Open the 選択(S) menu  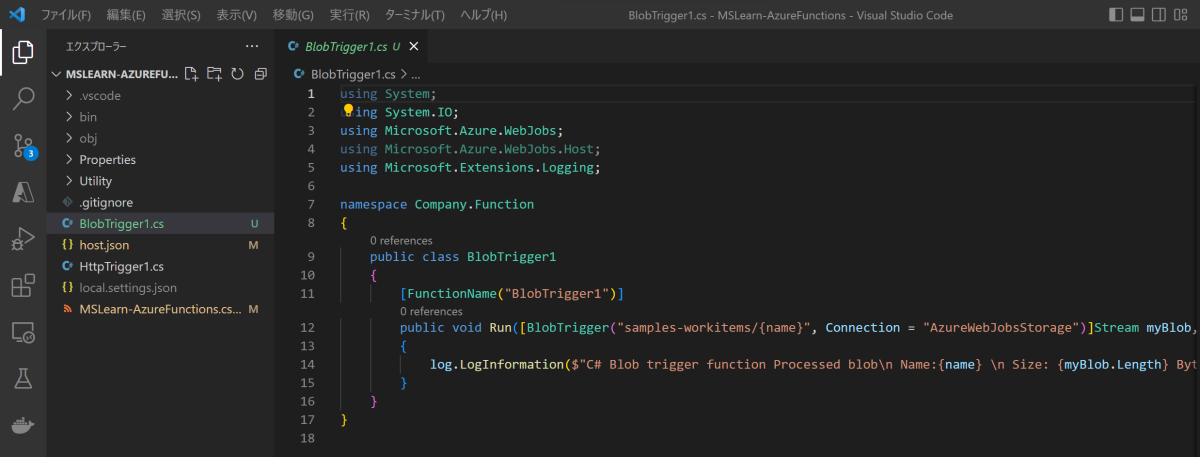coord(181,15)
